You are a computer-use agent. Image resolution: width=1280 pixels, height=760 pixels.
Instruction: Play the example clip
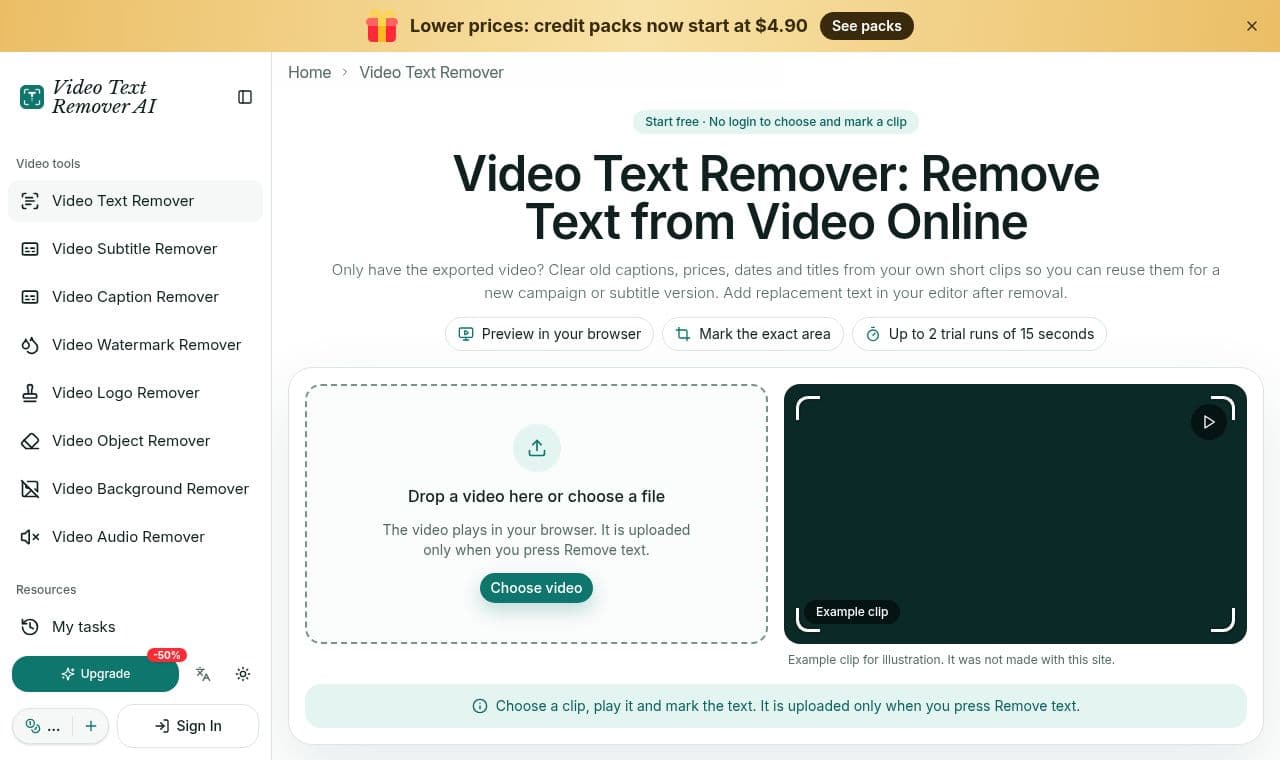1209,422
